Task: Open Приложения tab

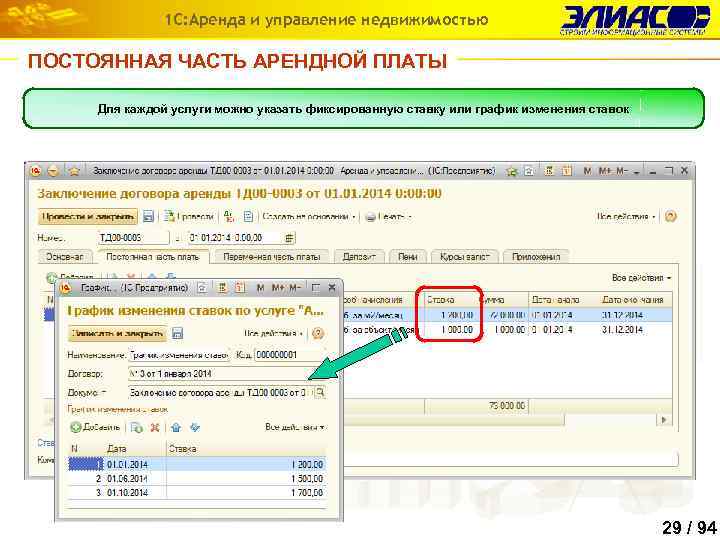Action: coord(536,257)
